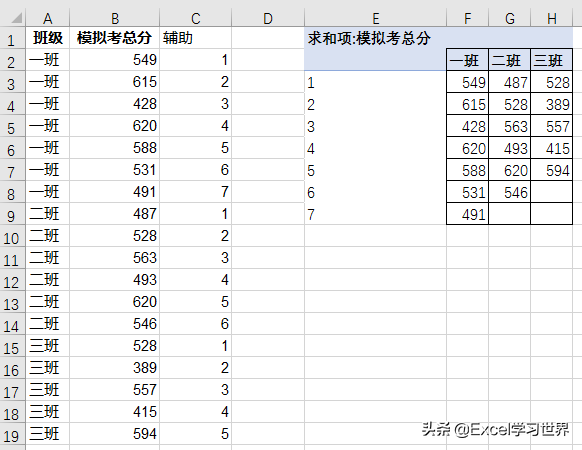Select row 12 header
The width and height of the screenshot is (582, 450).
coord(13,280)
